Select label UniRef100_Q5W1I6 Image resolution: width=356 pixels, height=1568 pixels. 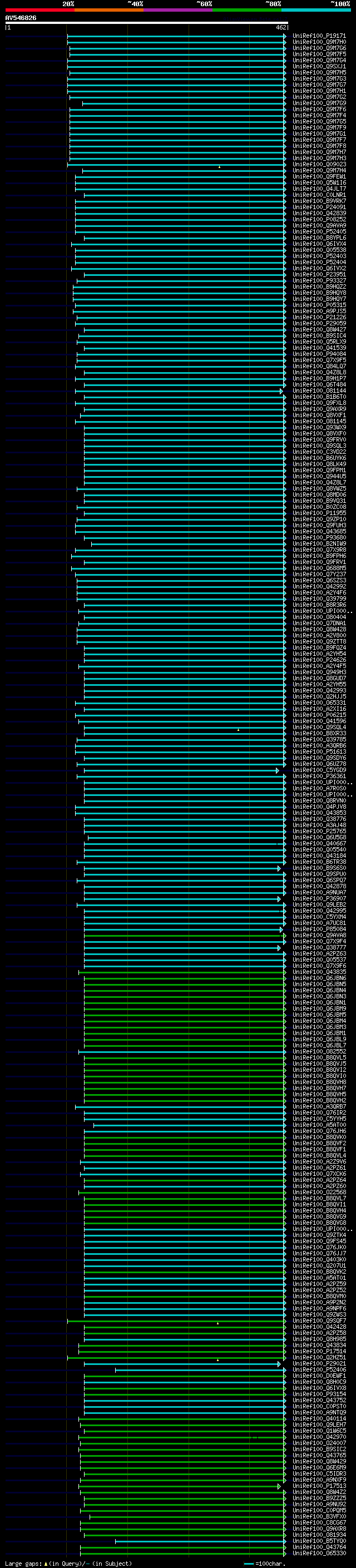click(x=319, y=182)
